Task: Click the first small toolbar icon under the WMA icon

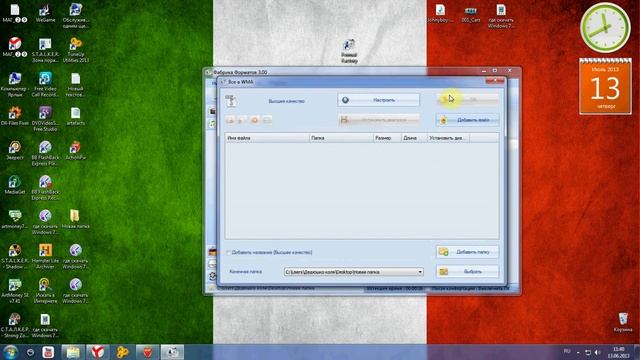Action: point(230,120)
